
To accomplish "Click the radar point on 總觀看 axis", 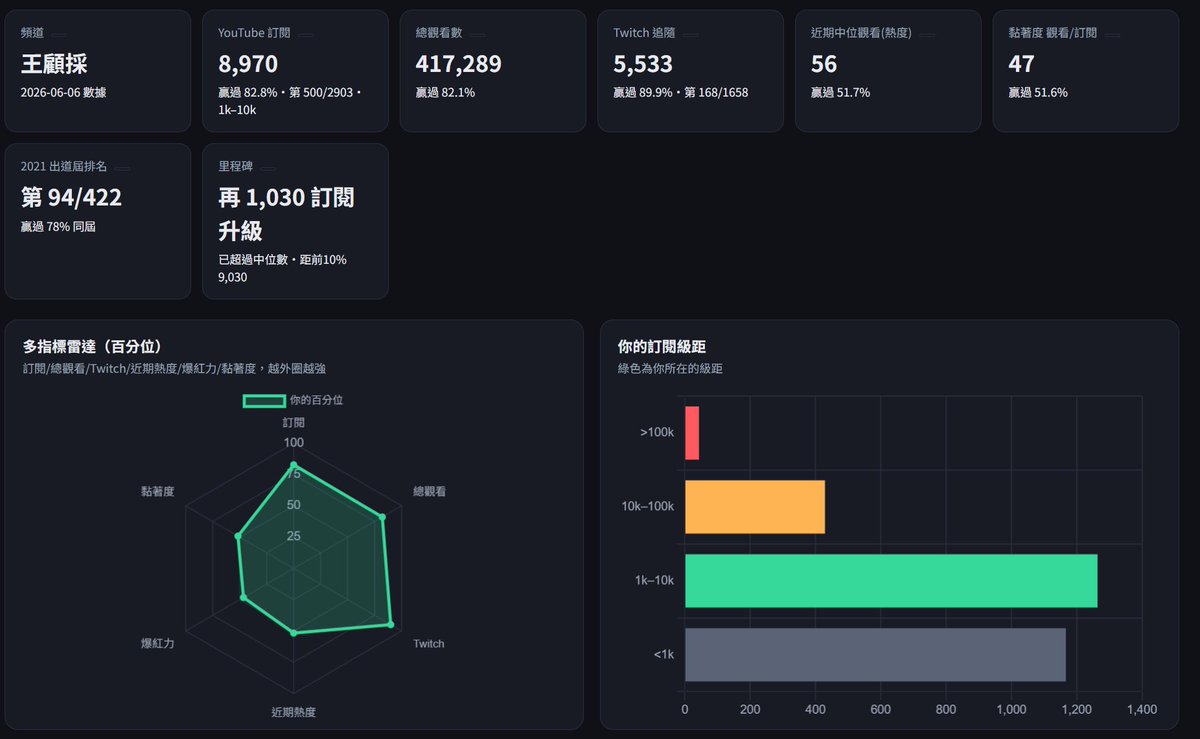I will point(382,517).
